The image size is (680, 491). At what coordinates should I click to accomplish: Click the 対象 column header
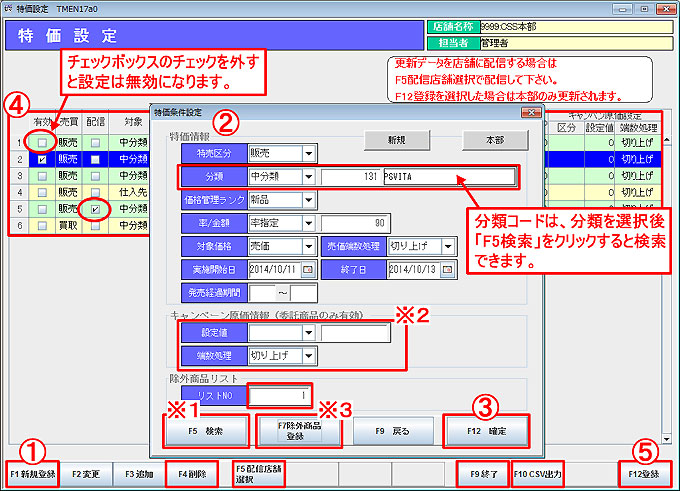[x=134, y=122]
